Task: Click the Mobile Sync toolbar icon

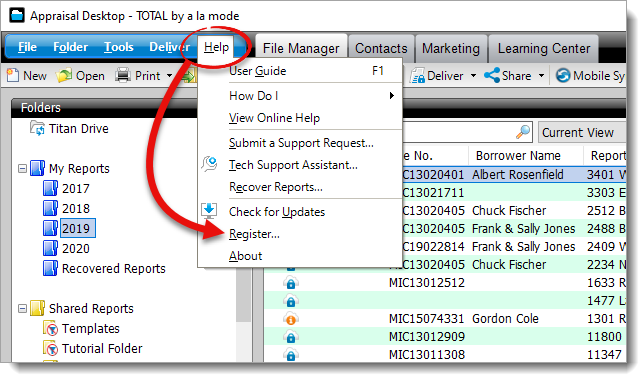Action: pyautogui.click(x=563, y=75)
